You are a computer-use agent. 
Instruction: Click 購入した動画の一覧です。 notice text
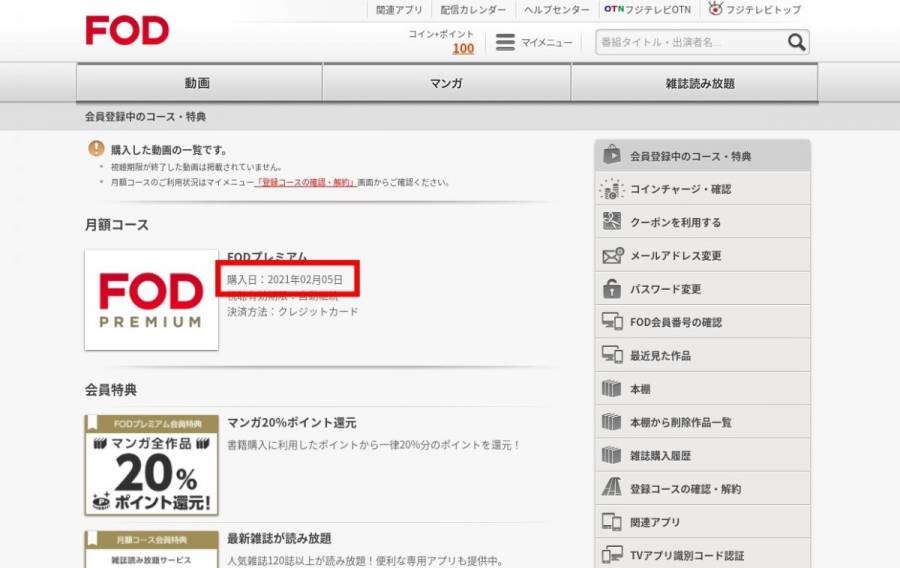coord(169,150)
